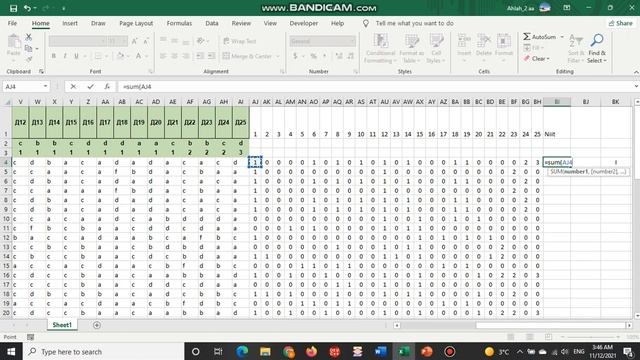
Task: Toggle Bold formatting
Action: (x=53, y=56)
